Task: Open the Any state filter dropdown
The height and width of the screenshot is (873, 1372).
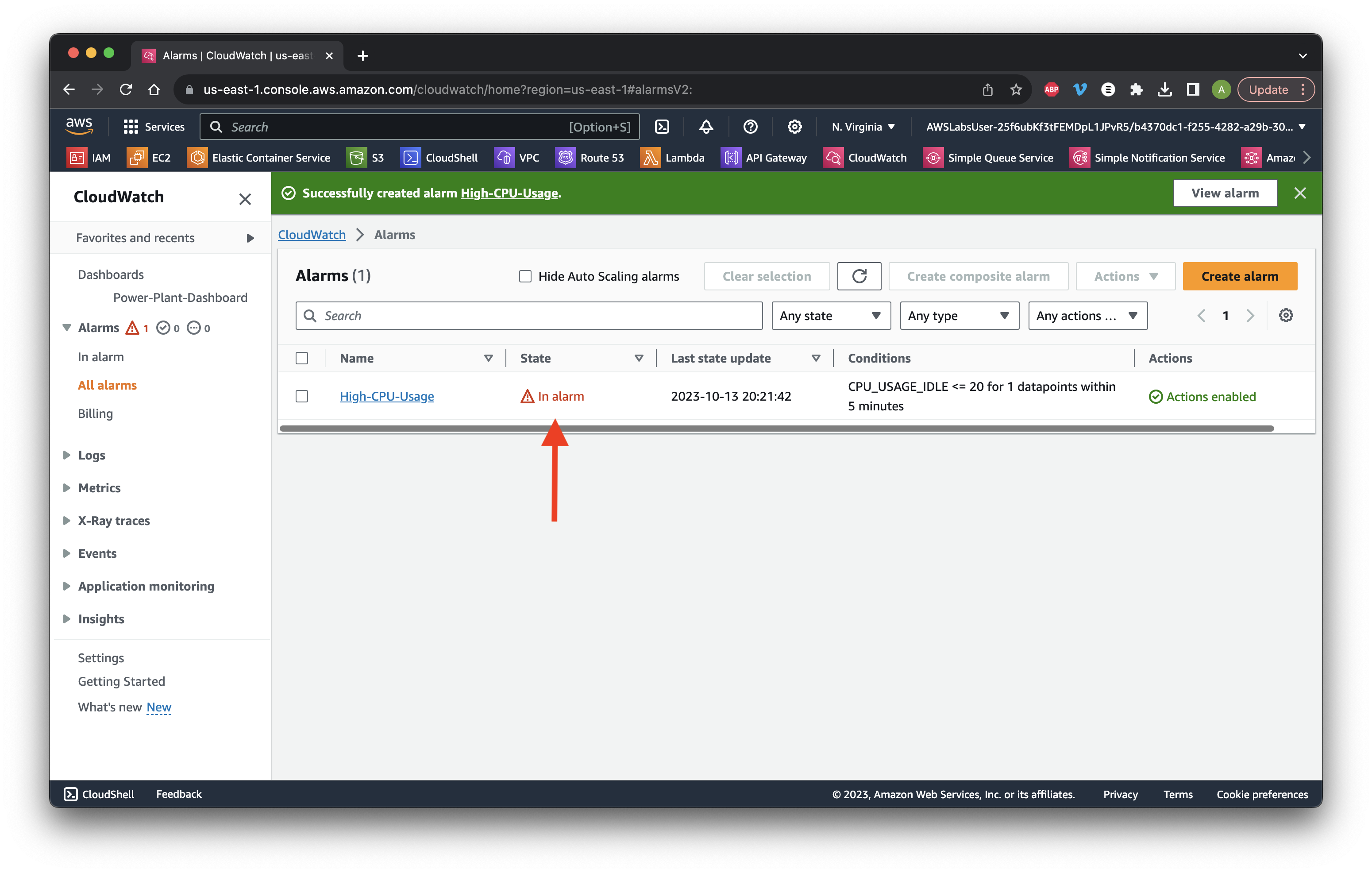Action: click(x=831, y=316)
